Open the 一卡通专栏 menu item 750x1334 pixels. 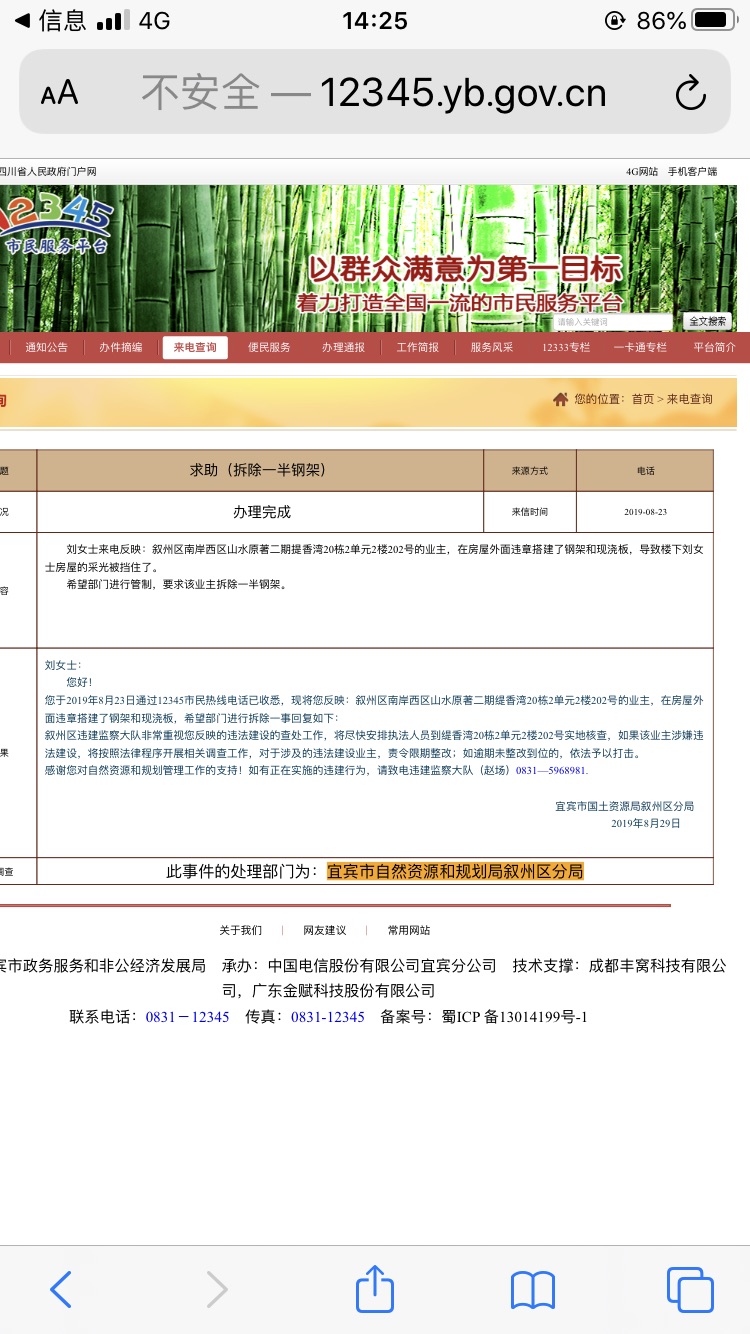pos(640,347)
